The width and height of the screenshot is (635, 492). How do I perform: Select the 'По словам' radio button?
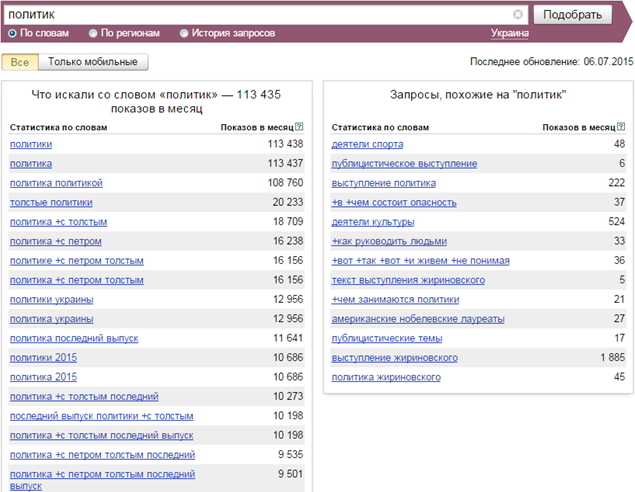point(12,33)
